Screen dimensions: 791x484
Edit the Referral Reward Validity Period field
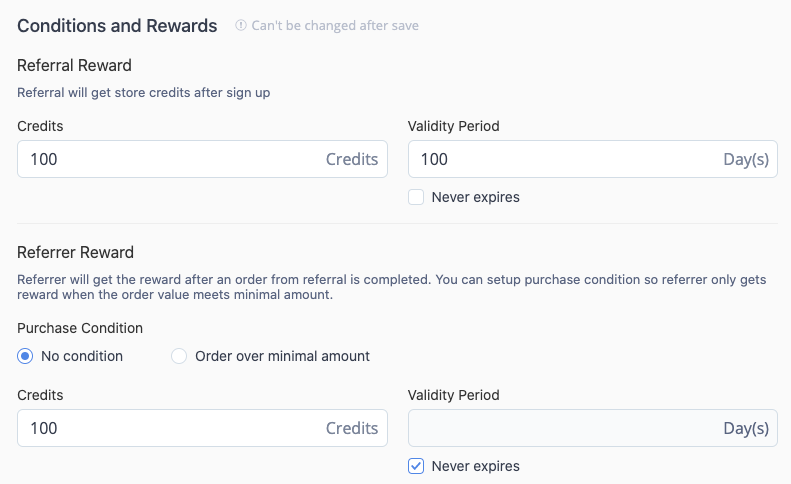tap(593, 159)
